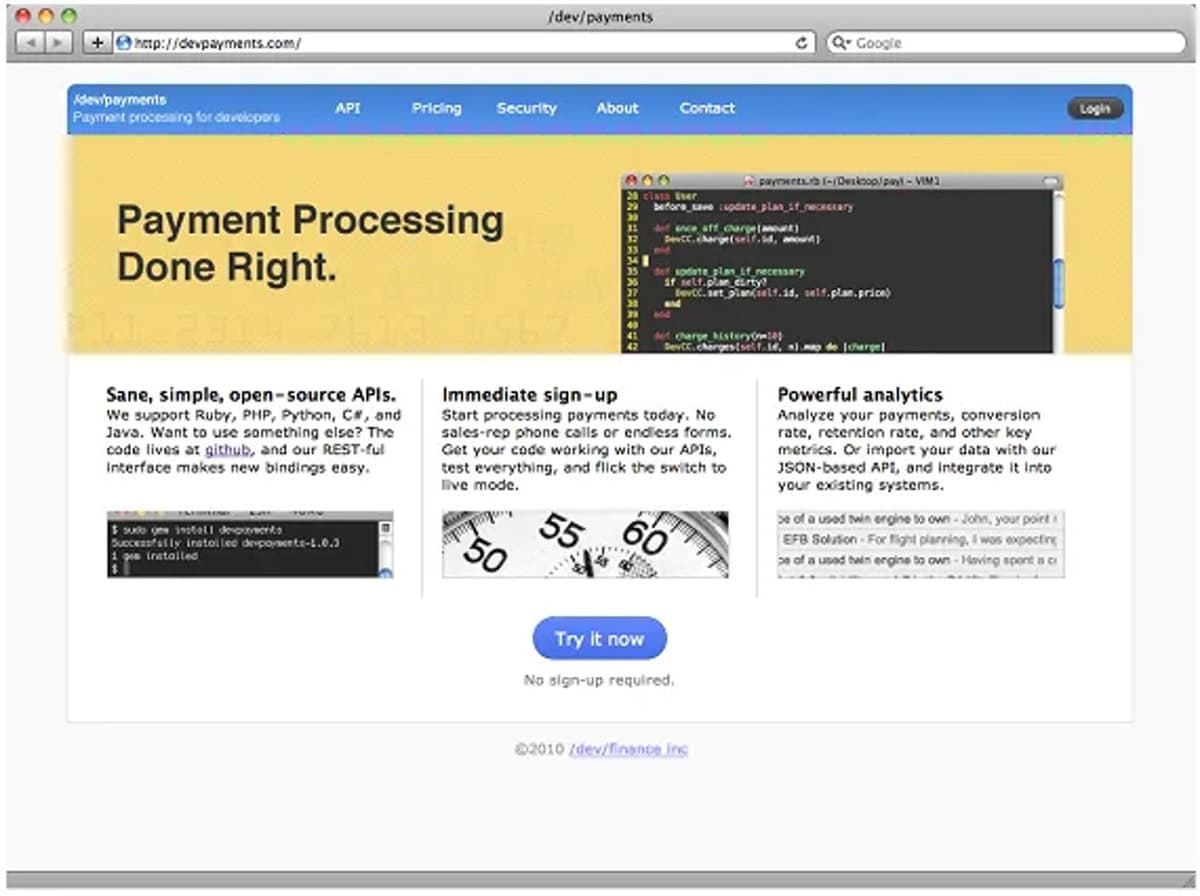Click the Try it now button
Image resolution: width=1200 pixels, height=896 pixels.
(600, 639)
